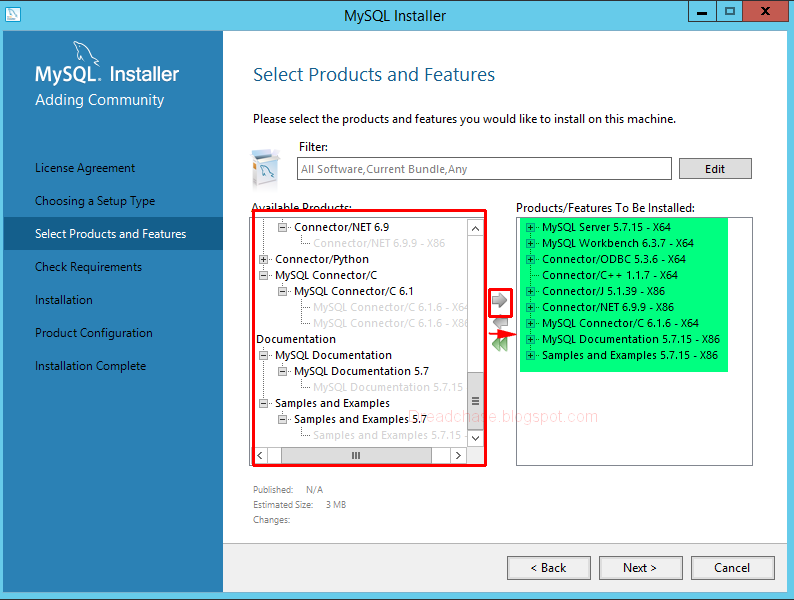Click the MySQL Installer title bar icon
The width and height of the screenshot is (794, 600).
tap(13, 14)
